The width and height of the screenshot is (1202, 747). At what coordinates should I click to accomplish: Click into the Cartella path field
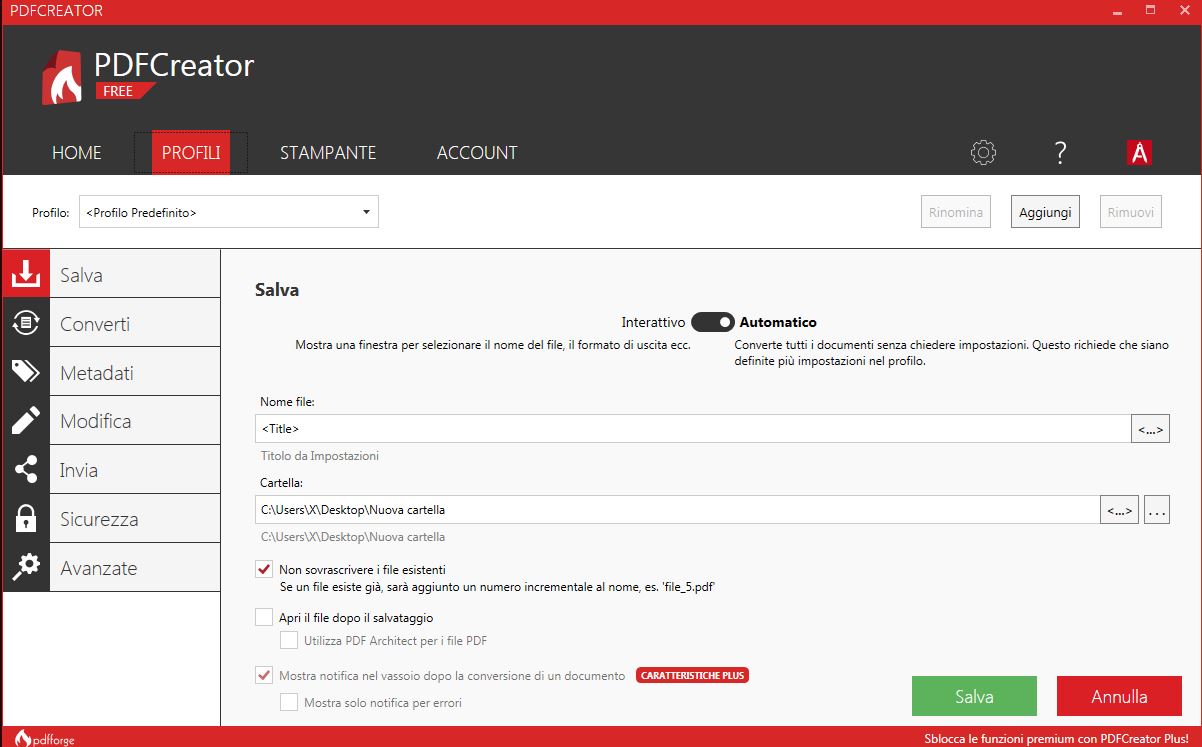tap(677, 510)
